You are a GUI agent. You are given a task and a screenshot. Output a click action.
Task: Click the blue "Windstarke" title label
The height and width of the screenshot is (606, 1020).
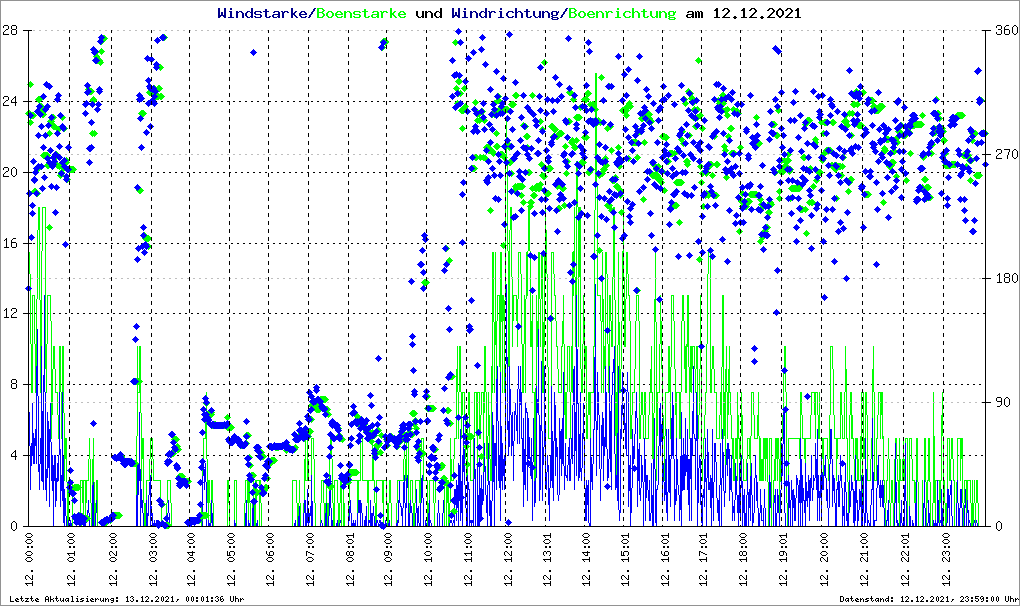(x=264, y=14)
